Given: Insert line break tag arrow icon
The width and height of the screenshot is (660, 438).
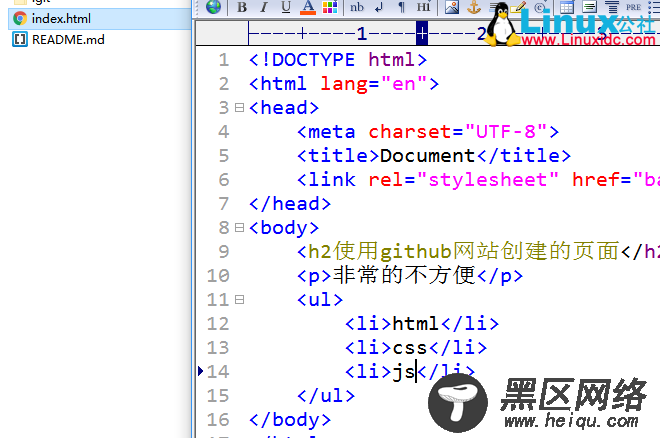Looking at the screenshot, I should point(379,7).
